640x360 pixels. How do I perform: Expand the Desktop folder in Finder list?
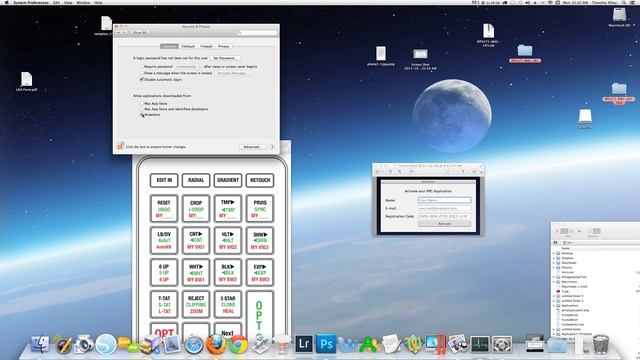point(554,253)
